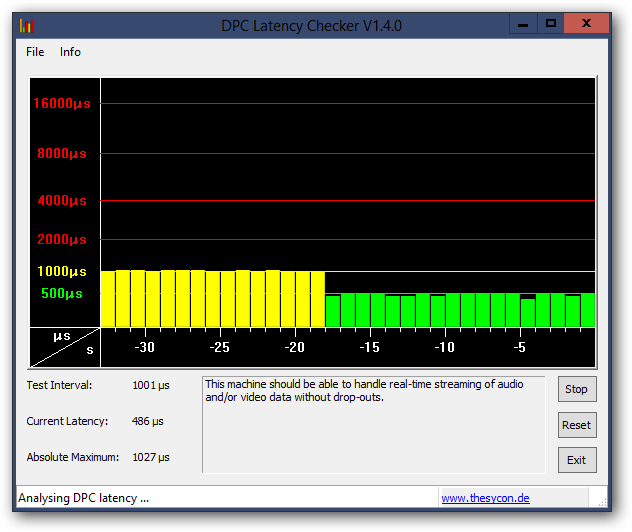Click the -30 time axis label
The image size is (632, 532).
pos(145,347)
